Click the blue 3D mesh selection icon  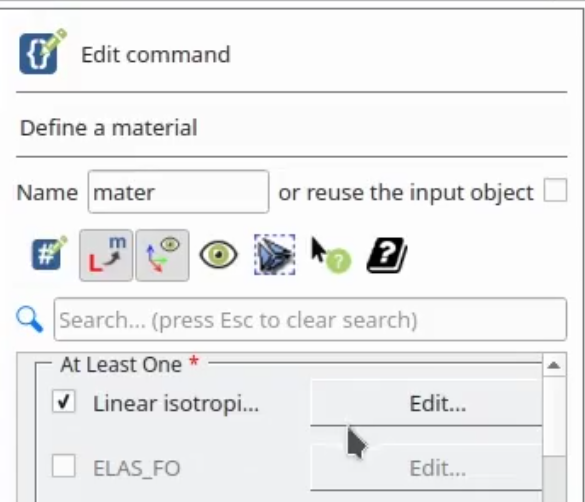tap(275, 255)
